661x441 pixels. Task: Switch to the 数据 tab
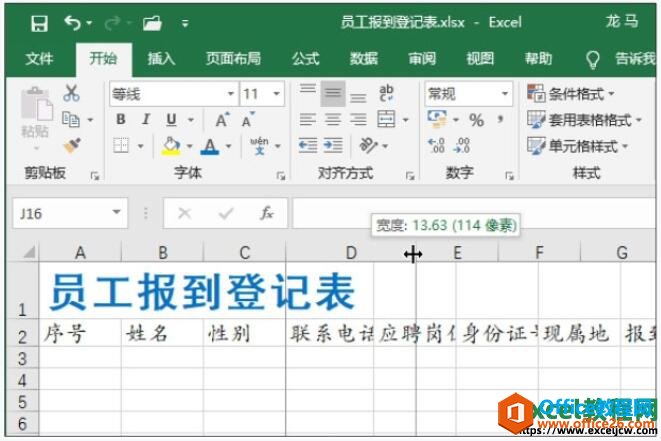point(363,59)
